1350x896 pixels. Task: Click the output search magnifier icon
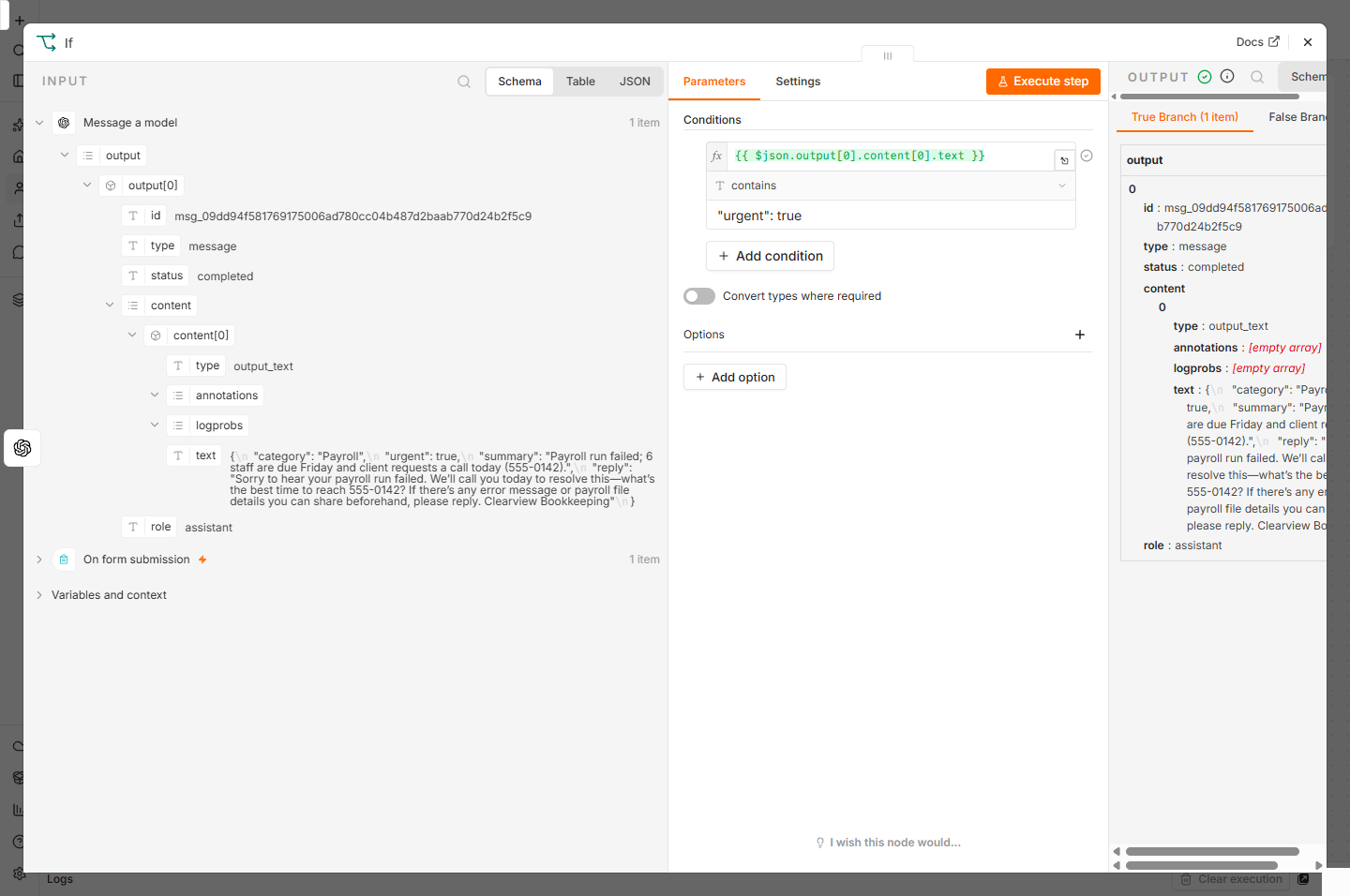(x=1257, y=77)
